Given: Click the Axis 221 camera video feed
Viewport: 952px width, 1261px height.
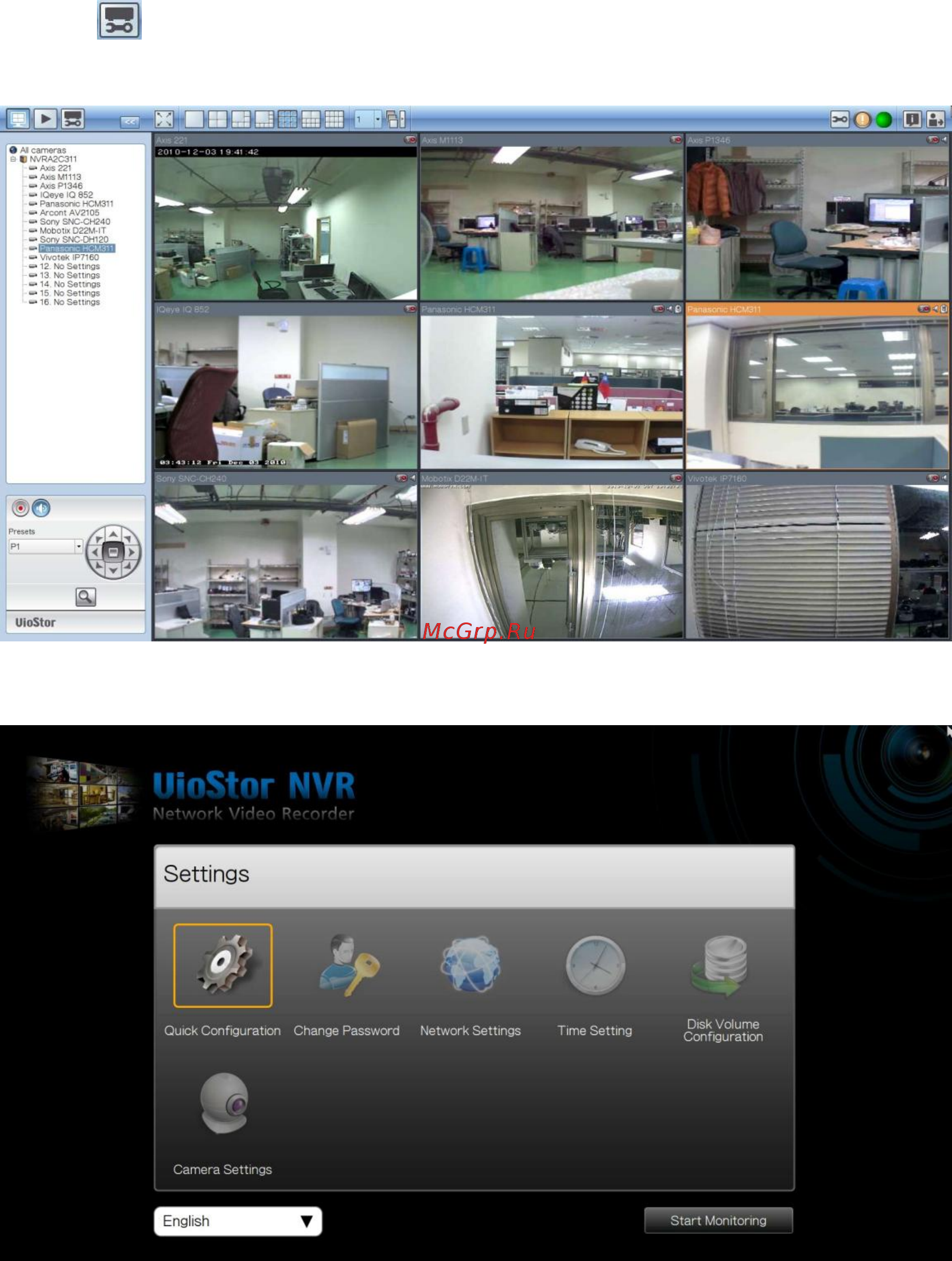Looking at the screenshot, I should [286, 223].
